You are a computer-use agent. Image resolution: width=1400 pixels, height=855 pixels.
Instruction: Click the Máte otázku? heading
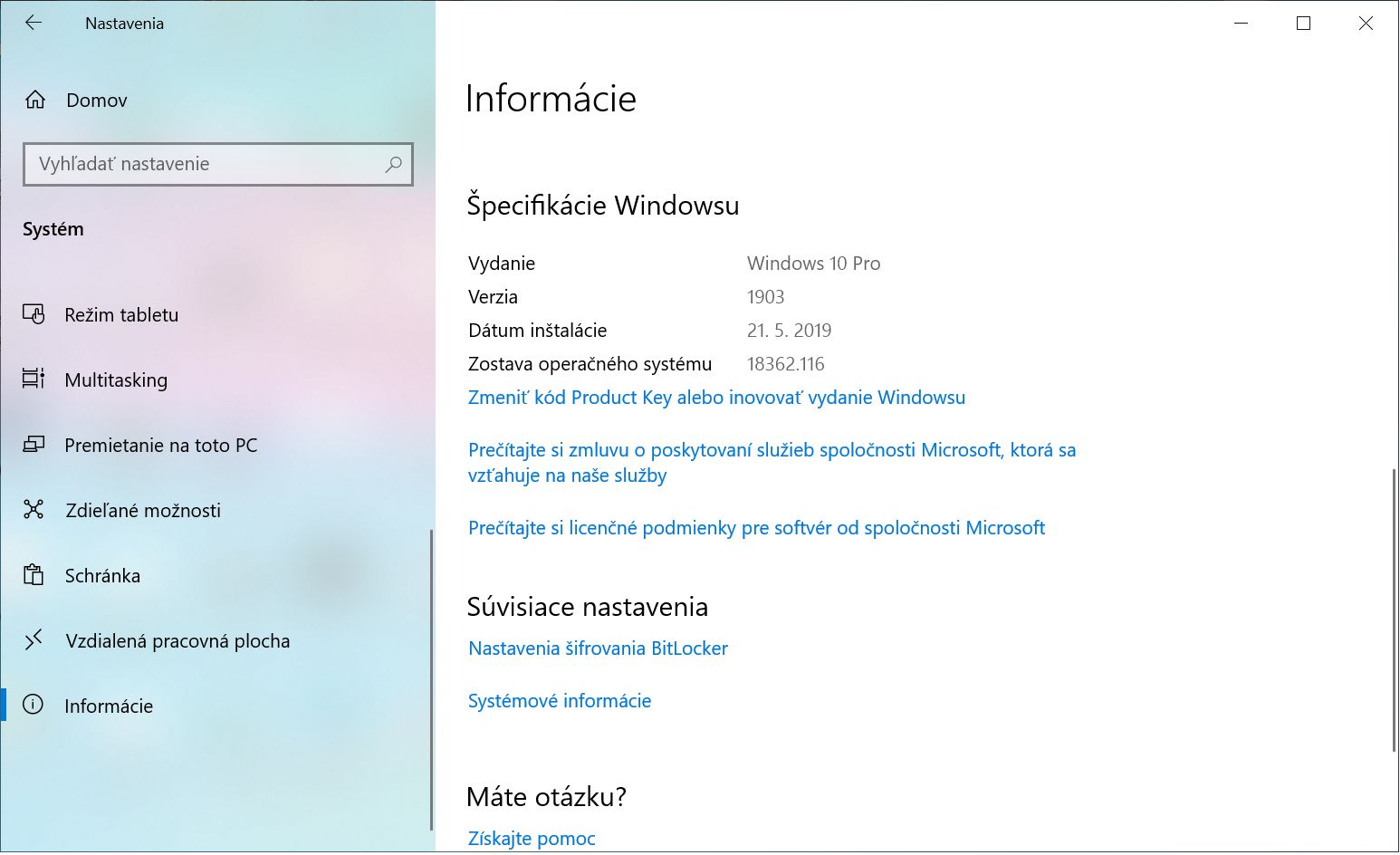point(546,797)
